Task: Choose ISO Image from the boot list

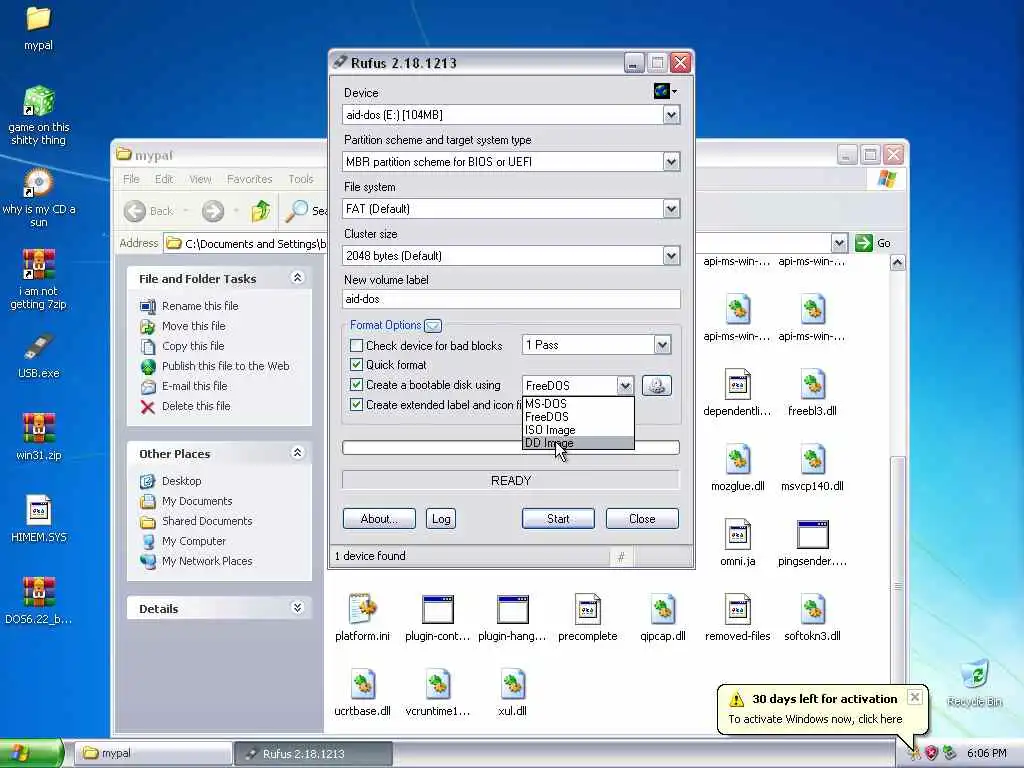Action: point(579,430)
